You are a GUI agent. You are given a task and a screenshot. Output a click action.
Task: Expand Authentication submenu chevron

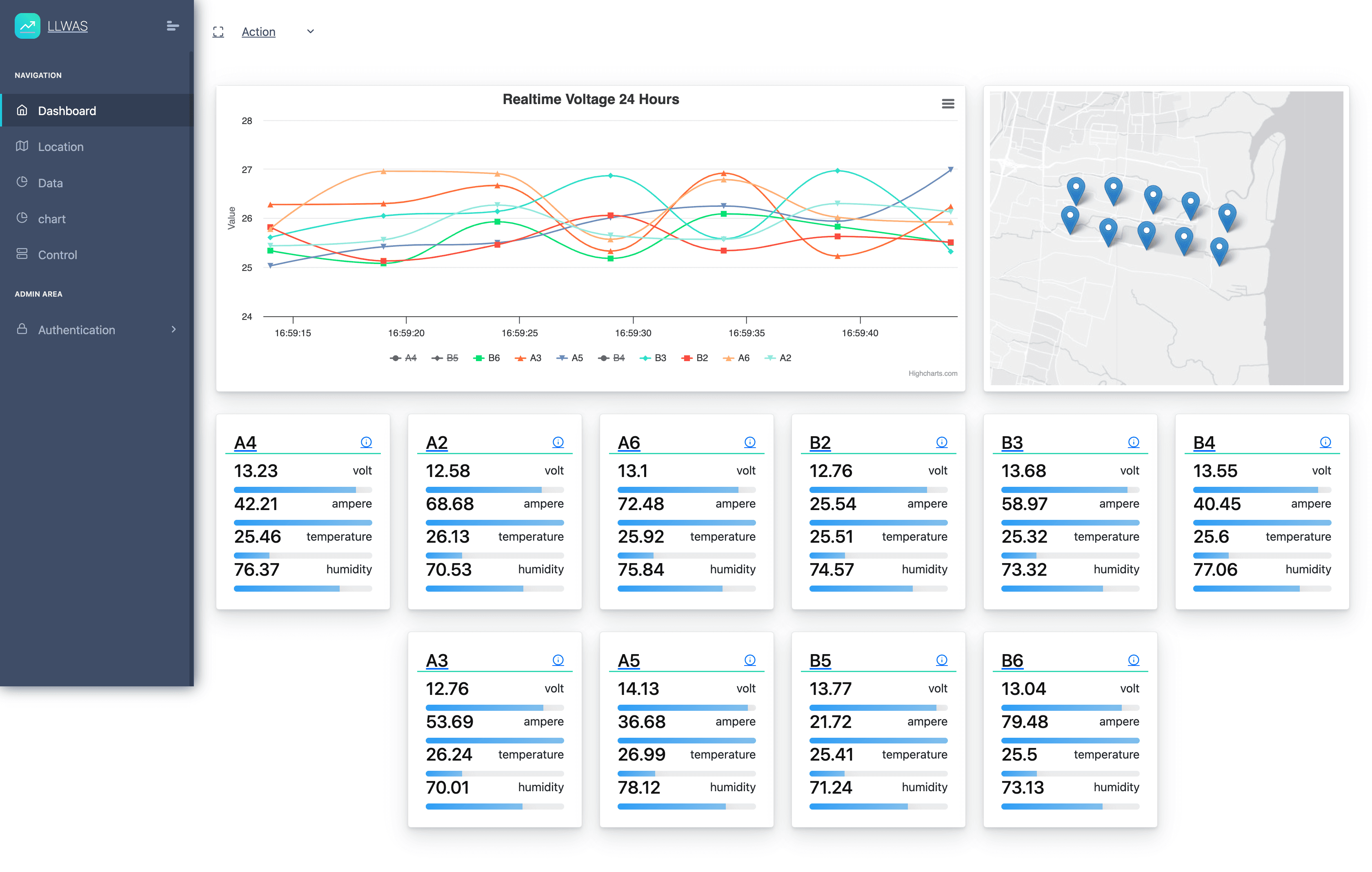[x=174, y=329]
